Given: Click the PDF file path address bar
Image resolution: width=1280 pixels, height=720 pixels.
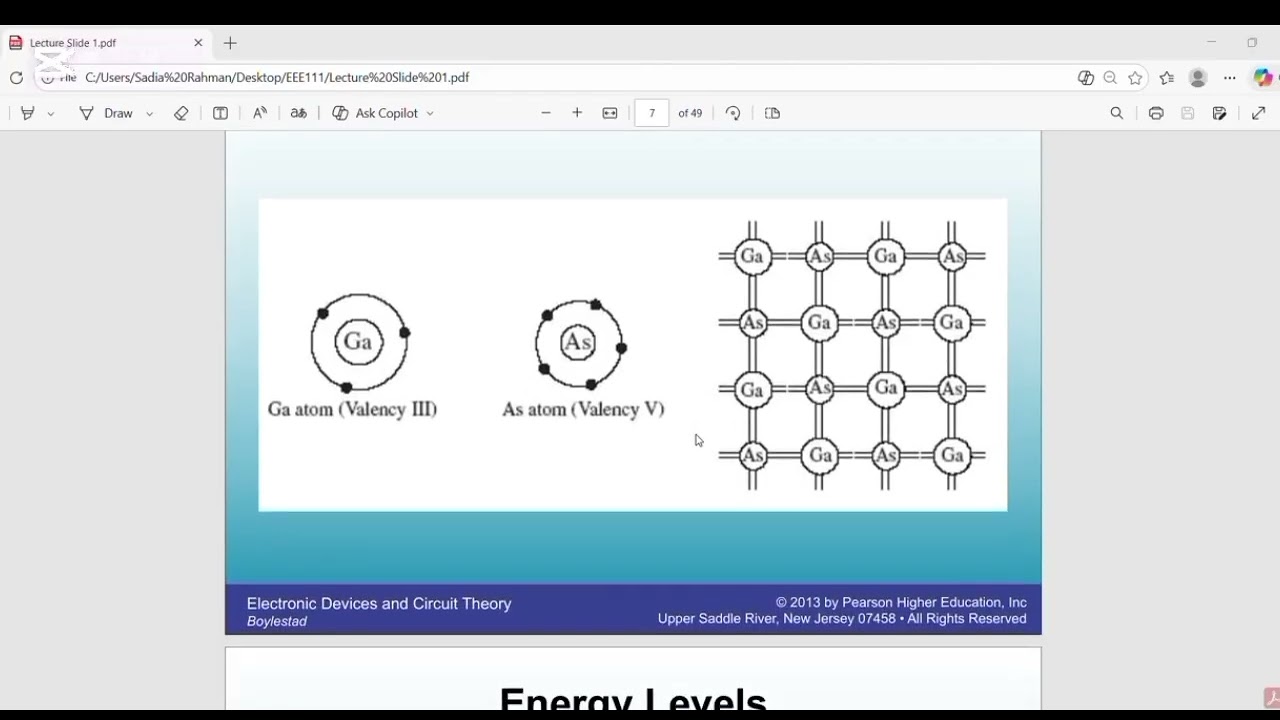Looking at the screenshot, I should 277,77.
